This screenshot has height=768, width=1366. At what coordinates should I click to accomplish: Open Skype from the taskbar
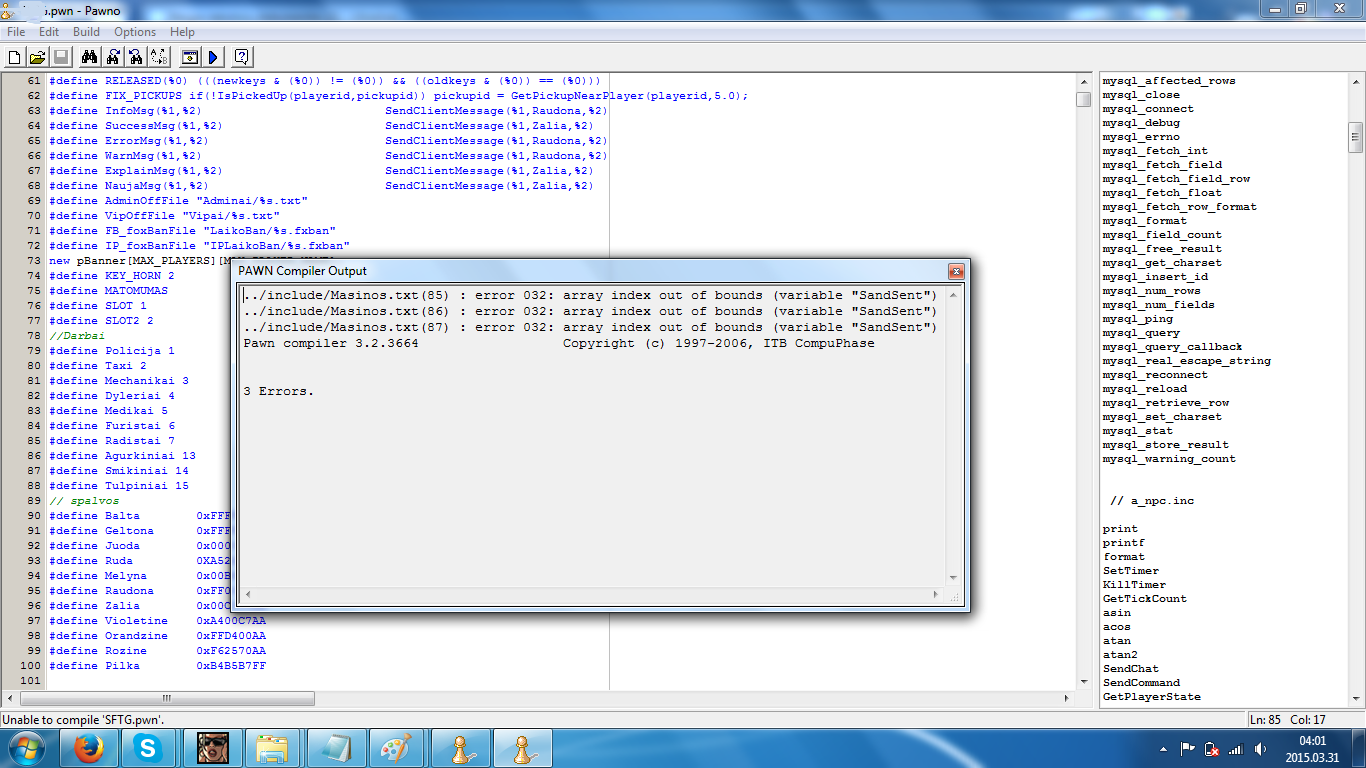150,748
